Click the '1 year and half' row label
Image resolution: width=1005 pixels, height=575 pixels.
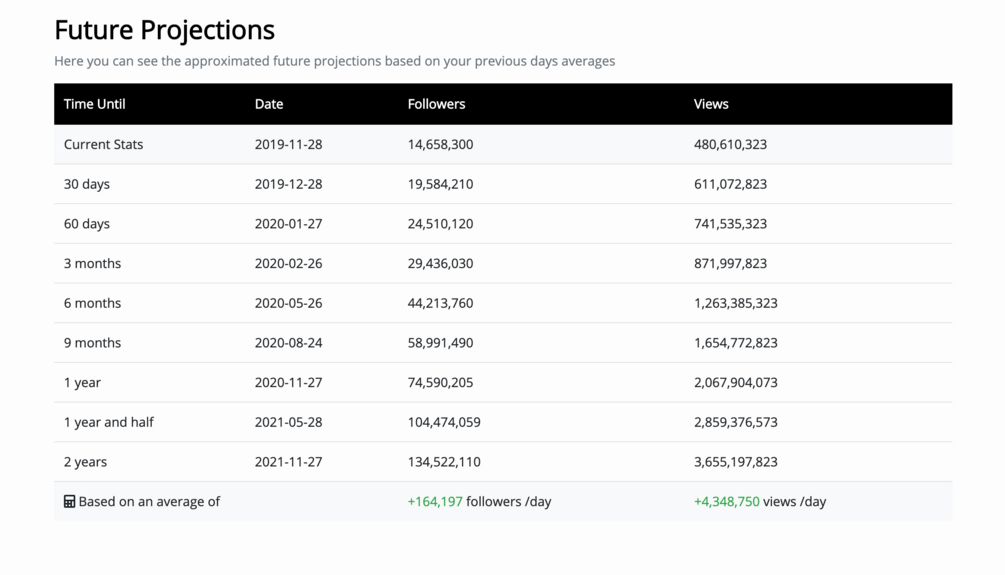pyautogui.click(x=109, y=422)
